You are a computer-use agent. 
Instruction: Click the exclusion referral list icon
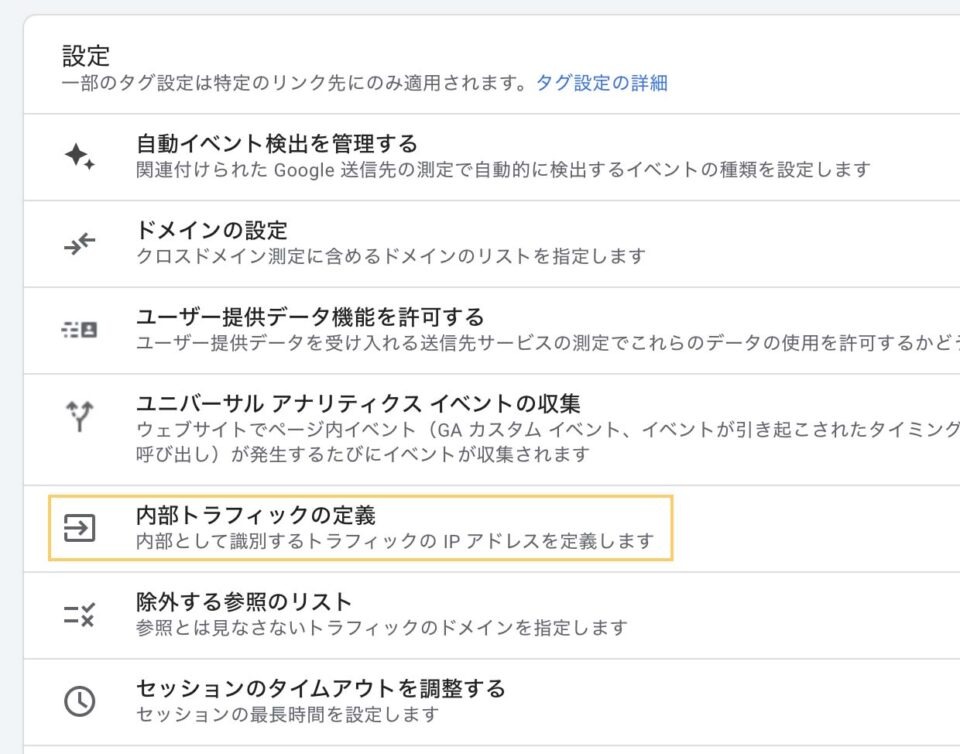click(80, 614)
